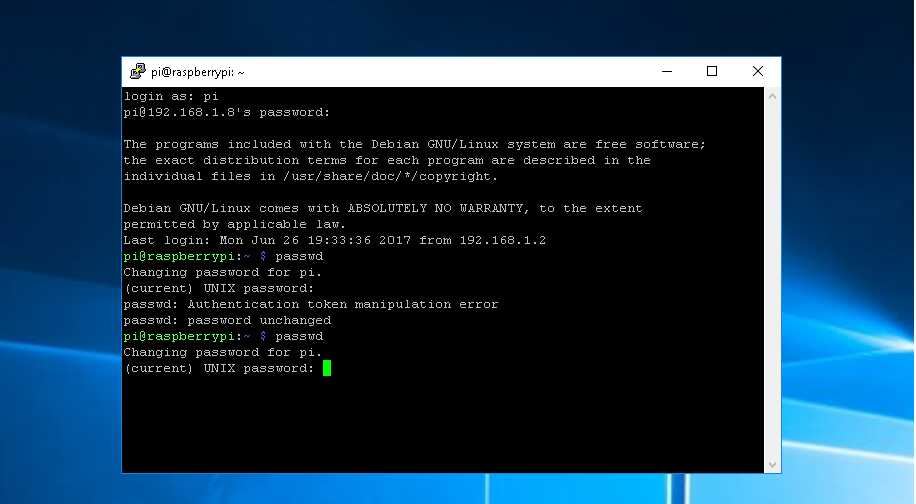Screen dimensions: 916x504
Task: Minimize the PuTTY terminal window
Action: coord(666,71)
